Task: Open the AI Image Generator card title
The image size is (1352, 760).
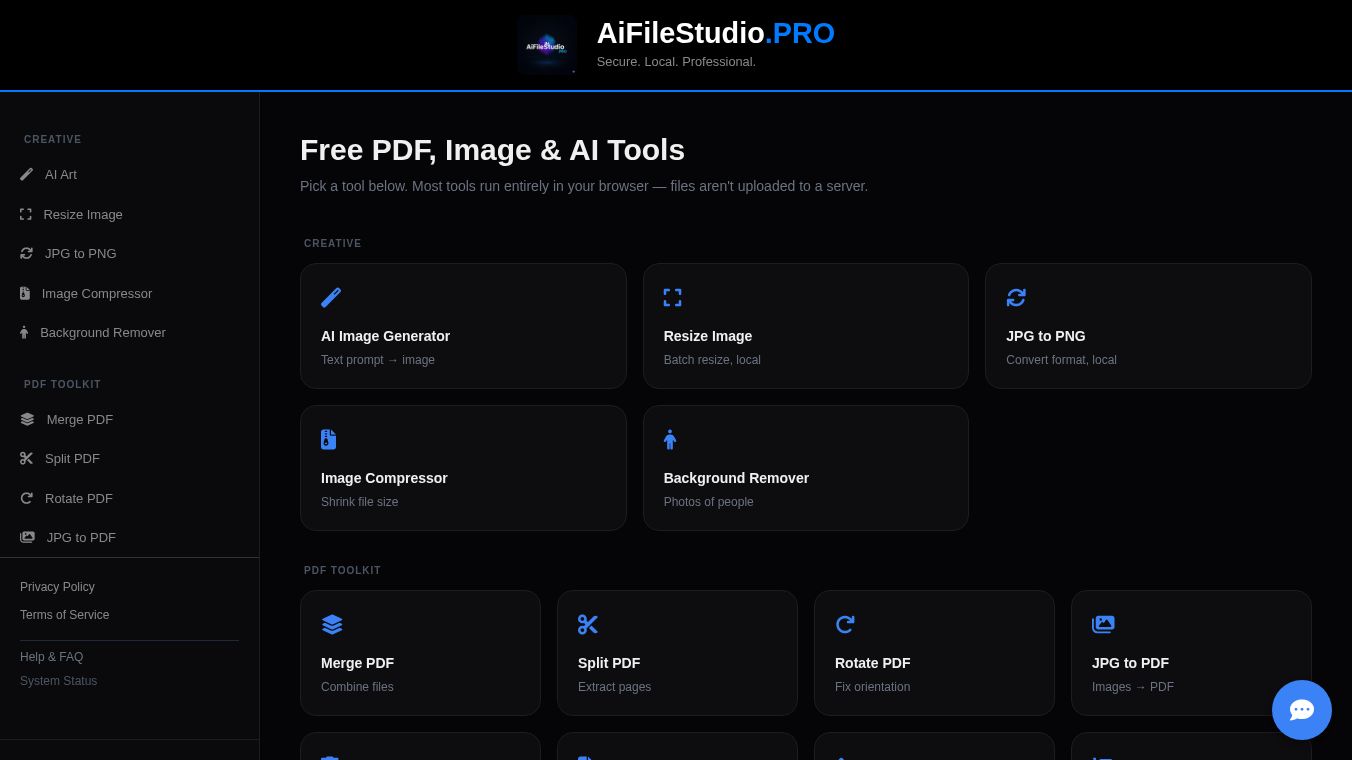Action: click(x=386, y=336)
